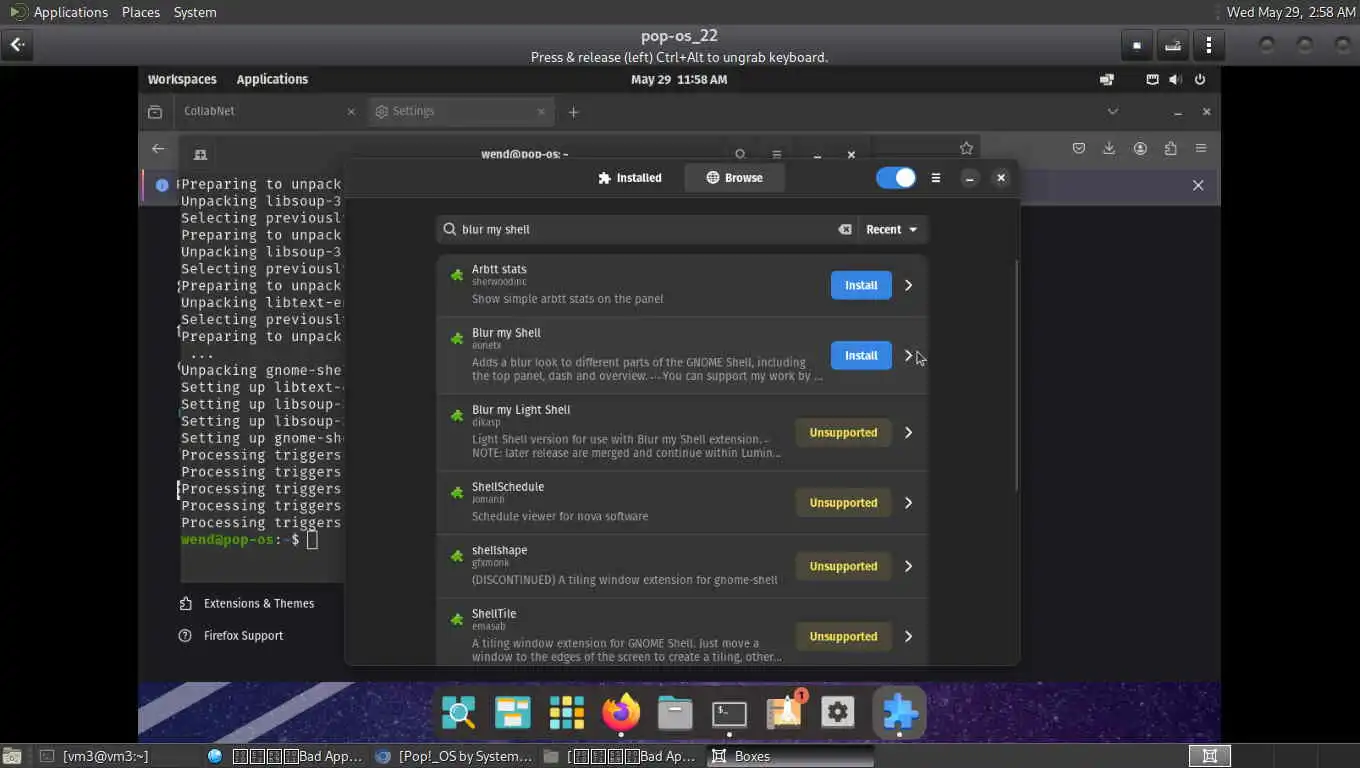
Task: Open Firefox extensions puzzle icon
Action: pos(1170,148)
